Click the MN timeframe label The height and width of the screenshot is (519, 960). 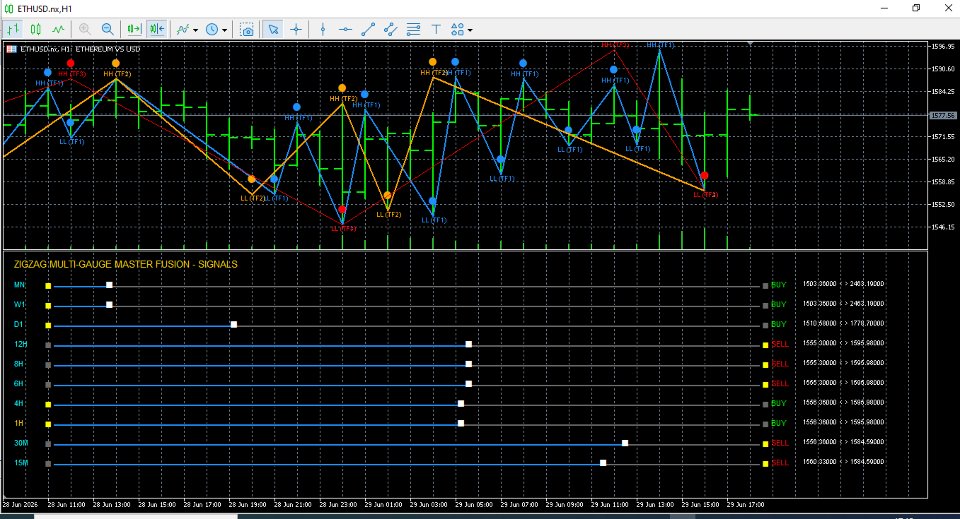19,285
